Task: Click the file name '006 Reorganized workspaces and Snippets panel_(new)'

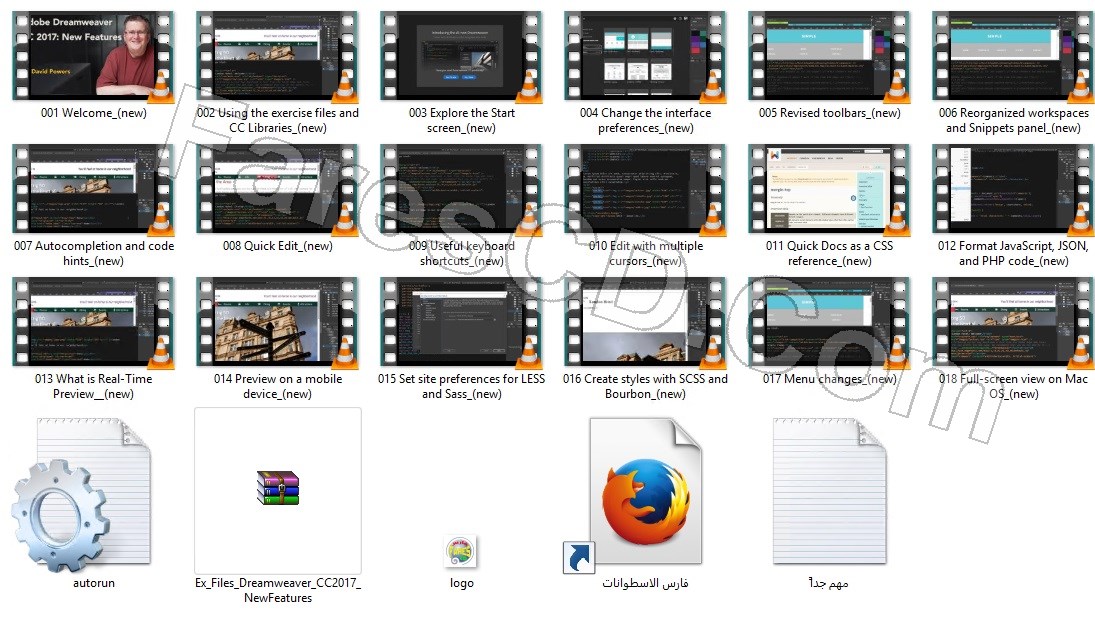Action: click(1013, 120)
